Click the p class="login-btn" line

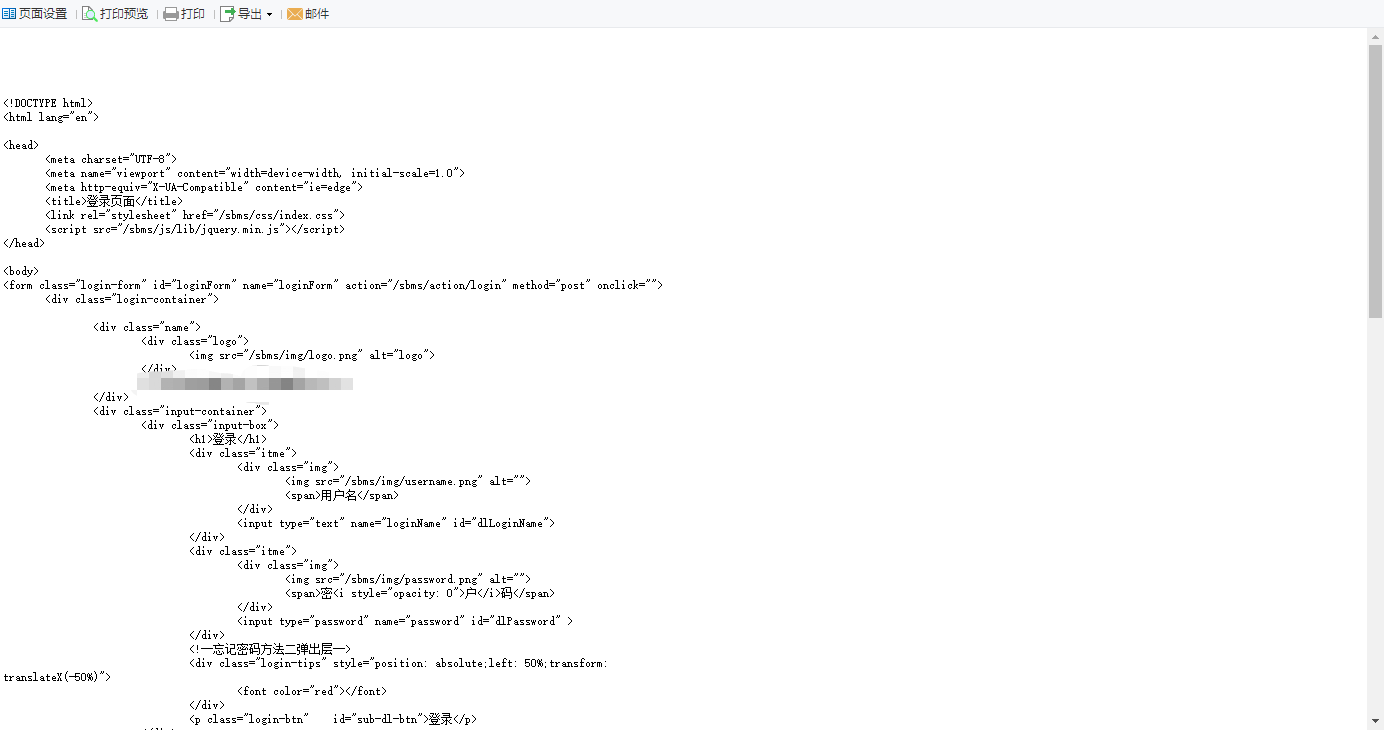(x=333, y=719)
